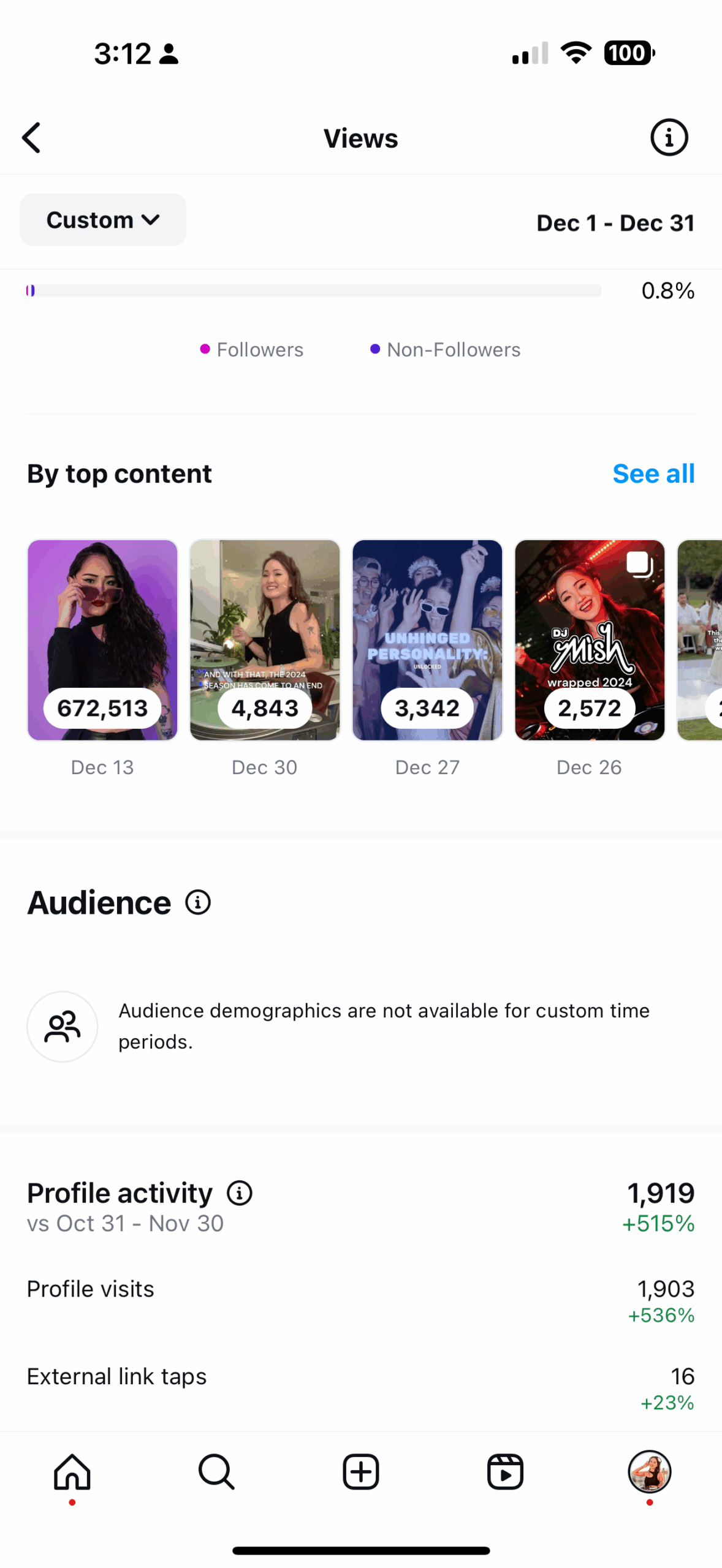The width and height of the screenshot is (722, 1568).
Task: Tap the Audience info icon
Action: pyautogui.click(x=198, y=902)
